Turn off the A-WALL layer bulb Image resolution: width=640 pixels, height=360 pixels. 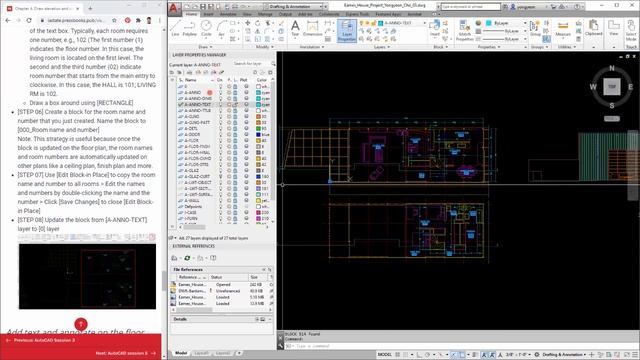pos(220,200)
